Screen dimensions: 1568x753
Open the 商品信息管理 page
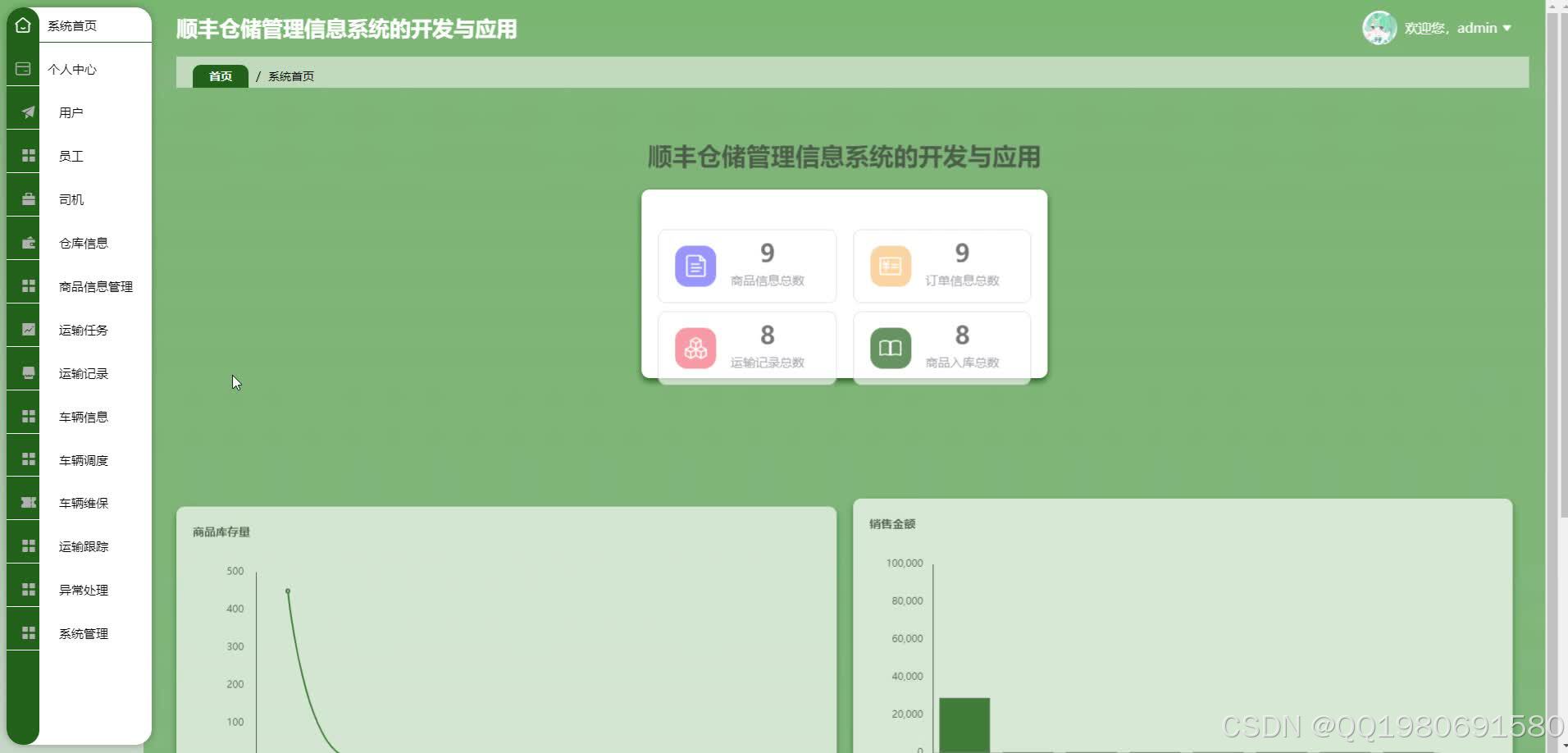click(94, 286)
